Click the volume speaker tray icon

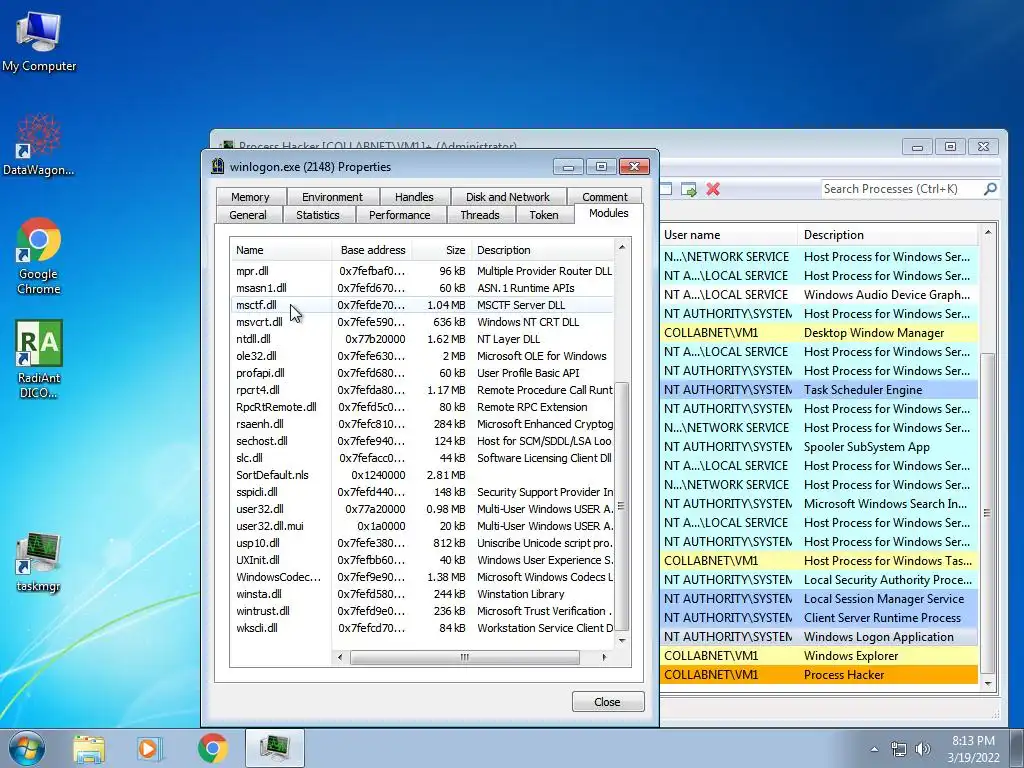923,749
